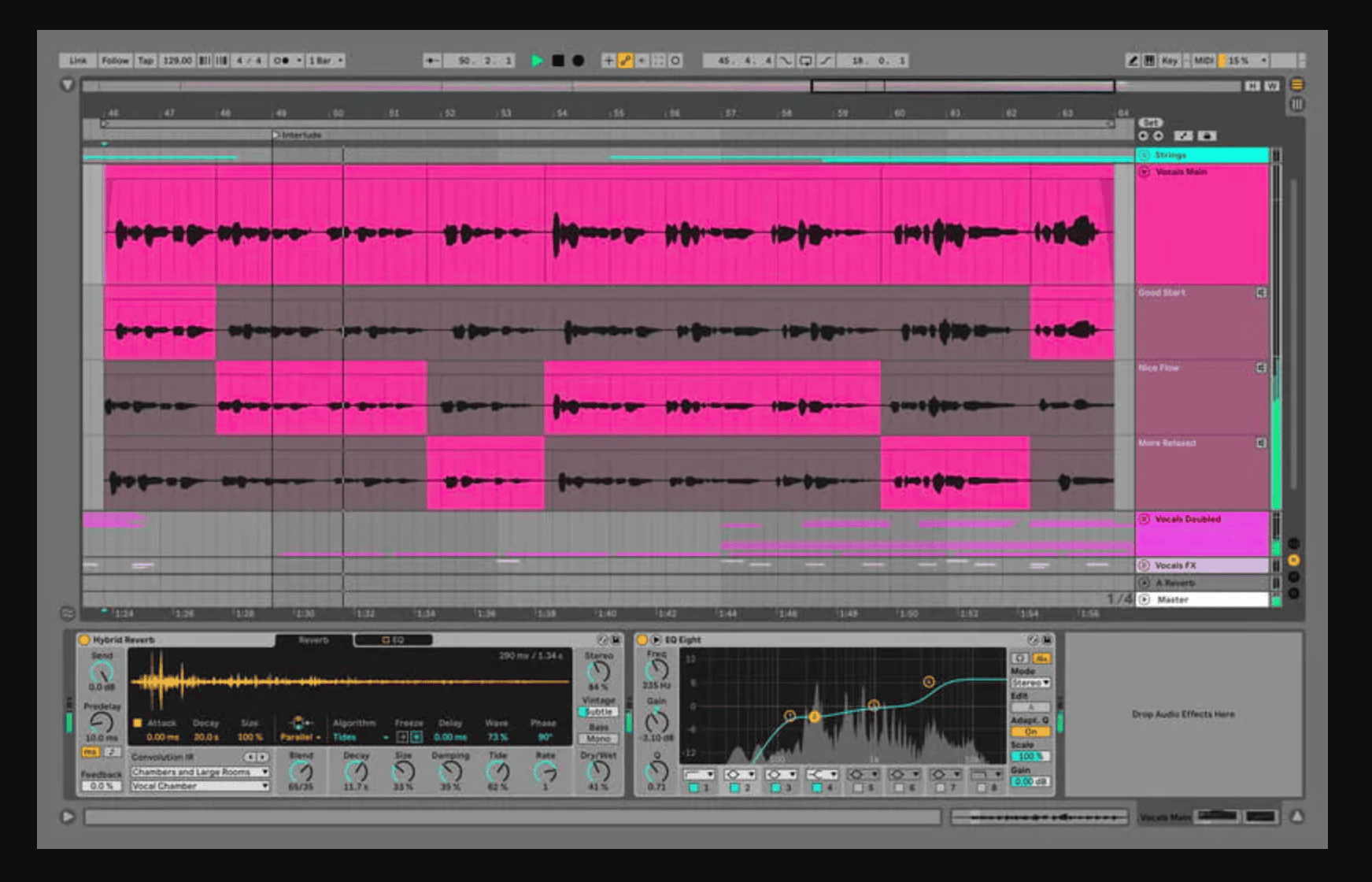Open the Chambers and Large Rooms dropdown
1372x882 pixels.
point(200,773)
